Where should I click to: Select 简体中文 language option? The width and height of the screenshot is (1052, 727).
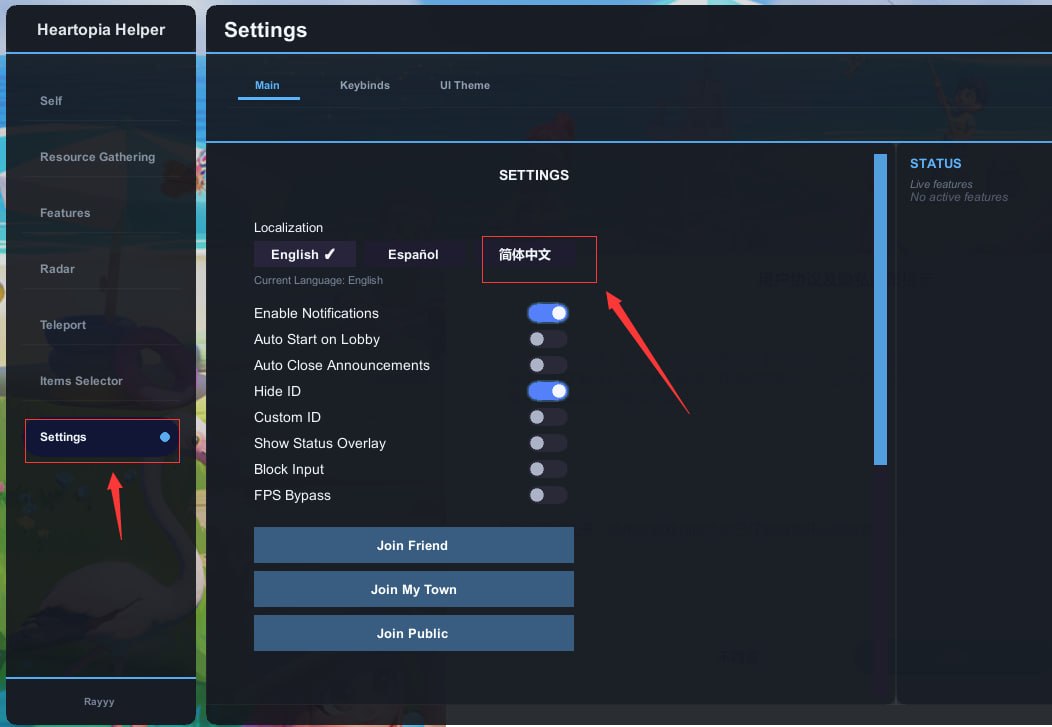click(525, 255)
